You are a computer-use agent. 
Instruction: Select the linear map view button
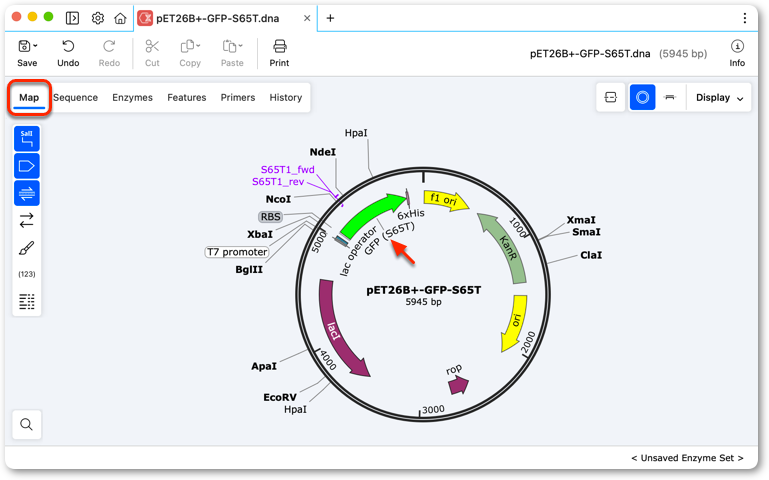pos(670,97)
